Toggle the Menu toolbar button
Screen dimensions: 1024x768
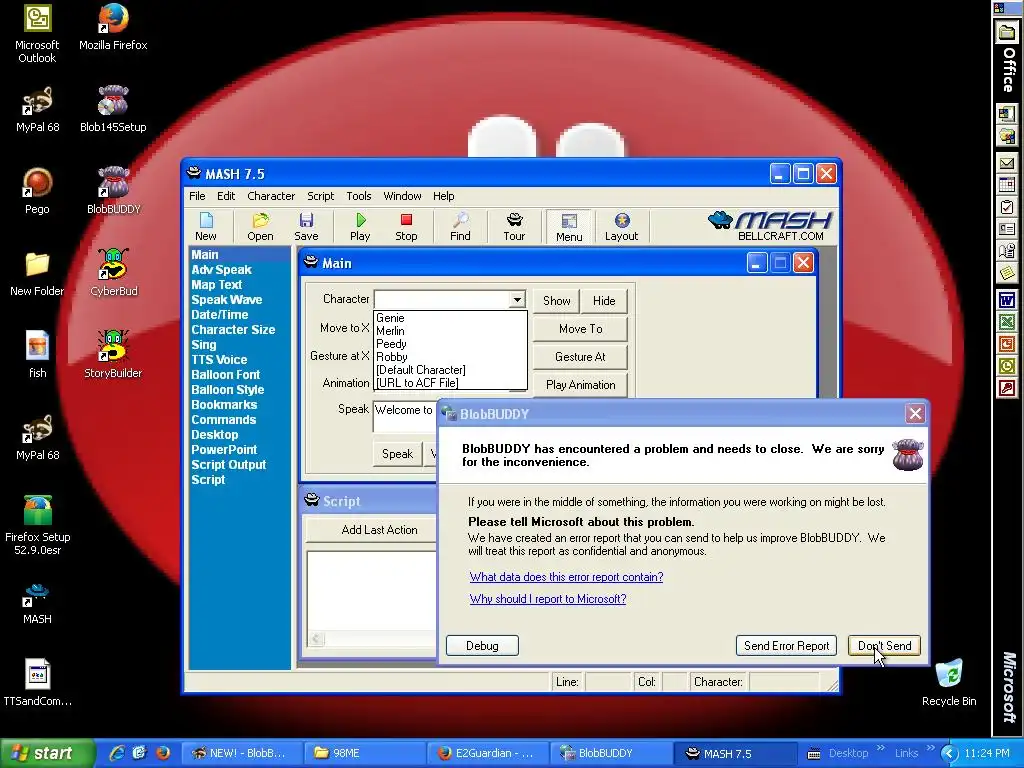tap(569, 227)
